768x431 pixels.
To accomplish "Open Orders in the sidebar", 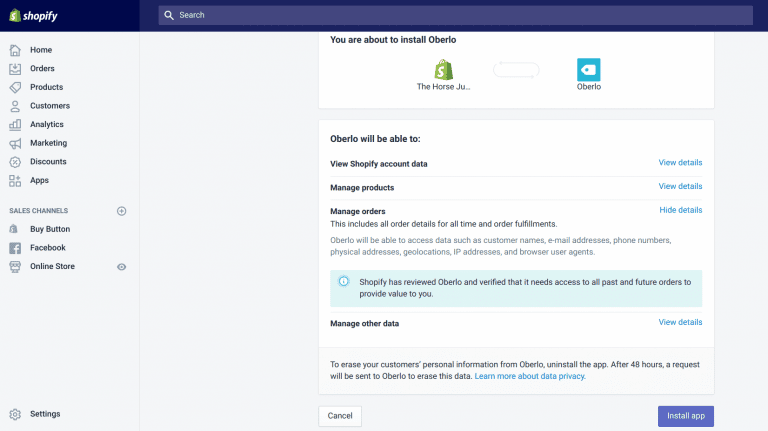I will tap(42, 69).
